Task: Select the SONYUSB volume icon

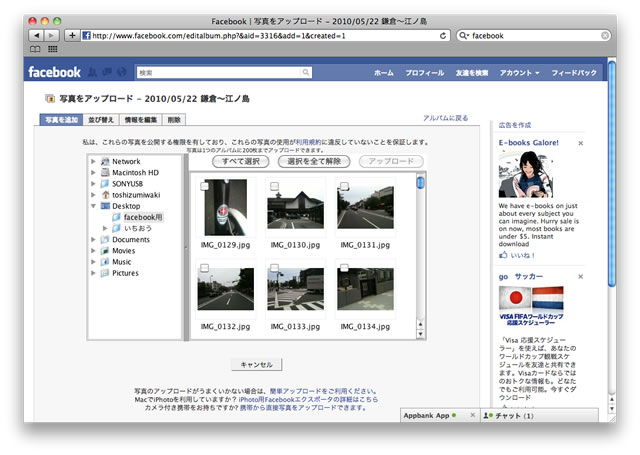Action: pyautogui.click(x=105, y=184)
